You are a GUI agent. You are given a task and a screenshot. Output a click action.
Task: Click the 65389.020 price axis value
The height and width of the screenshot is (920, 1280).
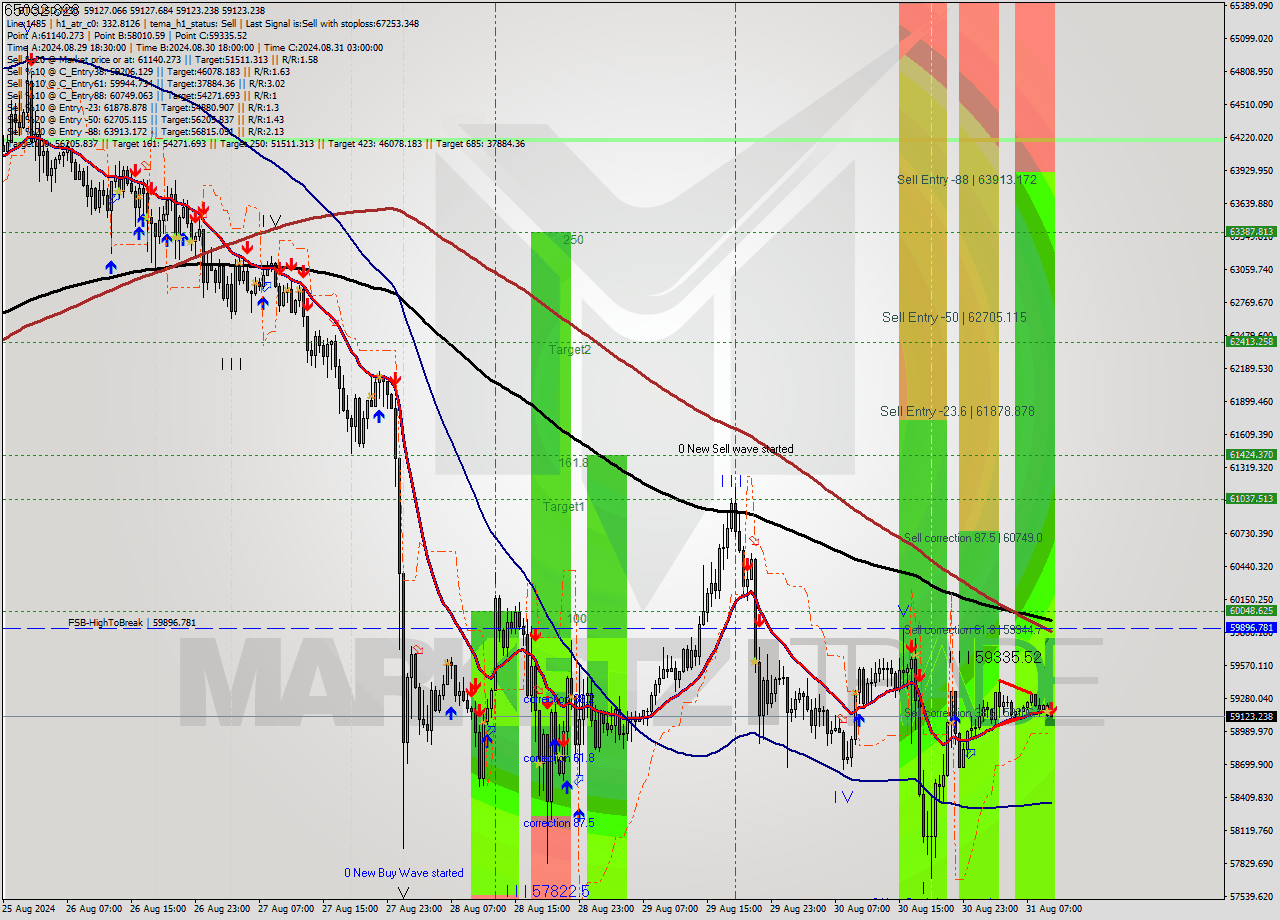tap(1250, 6)
